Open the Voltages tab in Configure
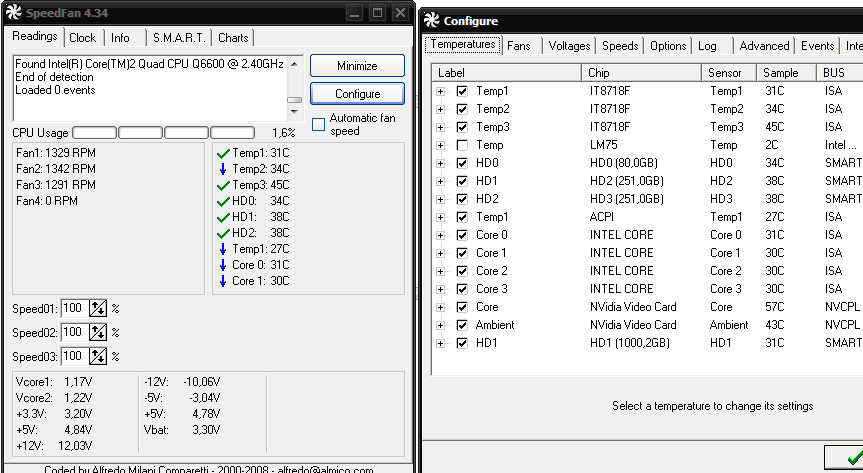Viewport: 863px width, 473px height. coord(569,46)
